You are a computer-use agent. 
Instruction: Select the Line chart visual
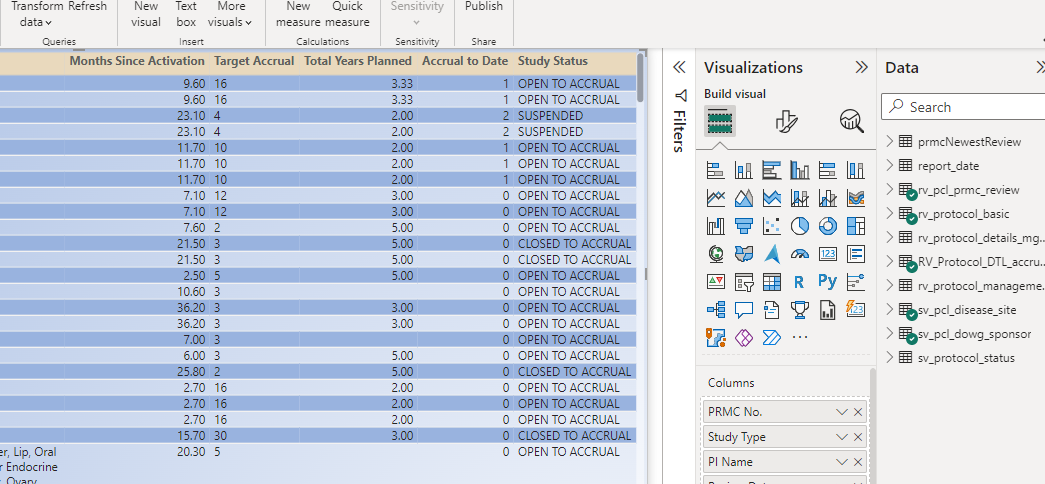tap(715, 198)
